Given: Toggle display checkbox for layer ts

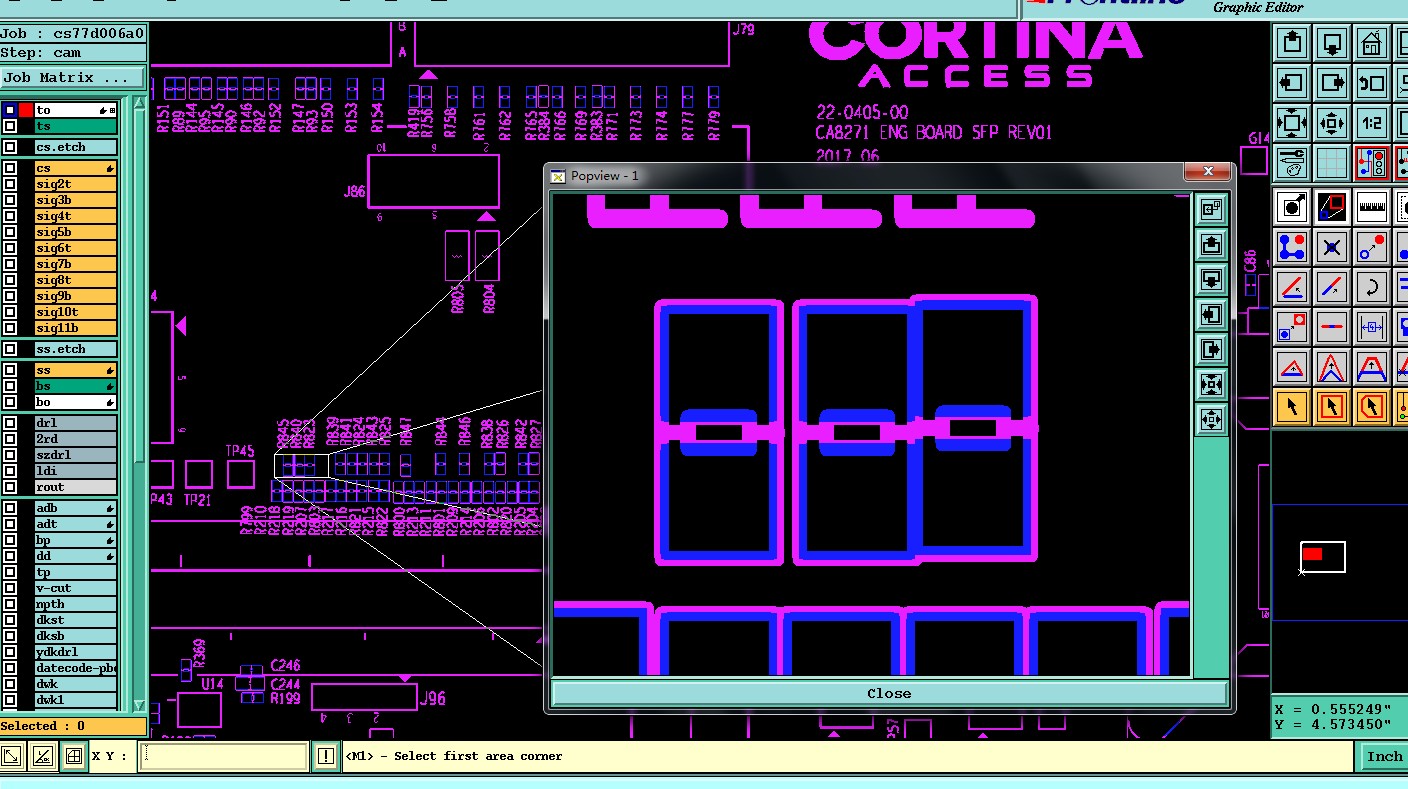Looking at the screenshot, I should pyautogui.click(x=10, y=126).
